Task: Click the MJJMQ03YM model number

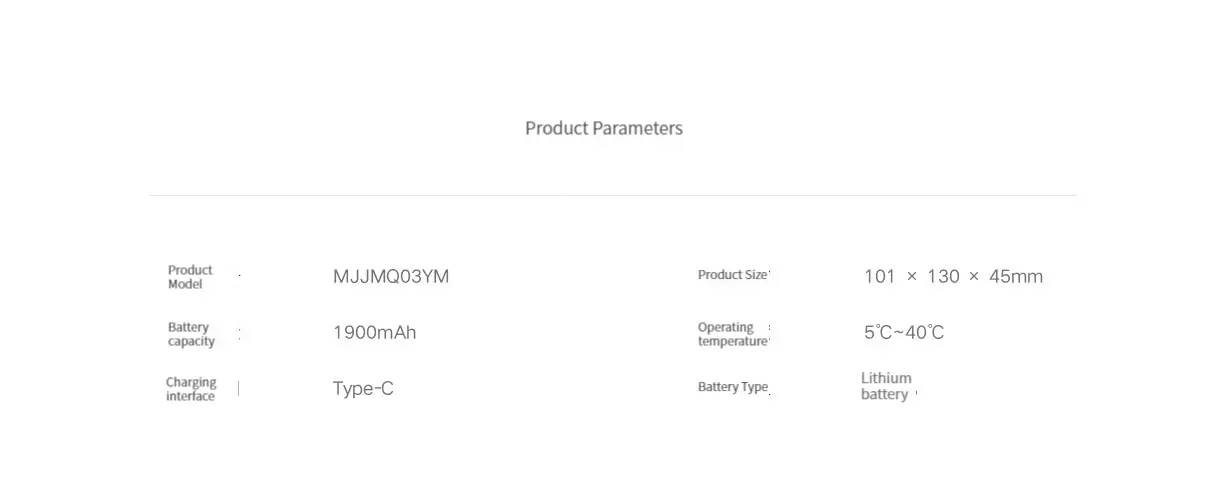Action: [x=391, y=277]
